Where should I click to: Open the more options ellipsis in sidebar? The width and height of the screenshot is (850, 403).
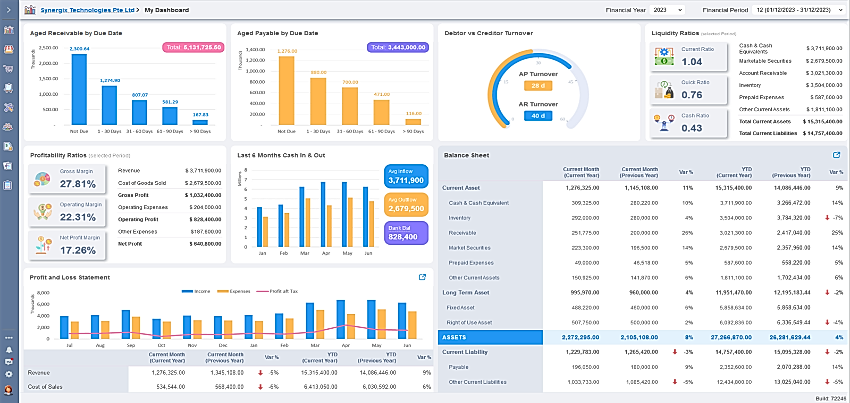click(x=8, y=338)
